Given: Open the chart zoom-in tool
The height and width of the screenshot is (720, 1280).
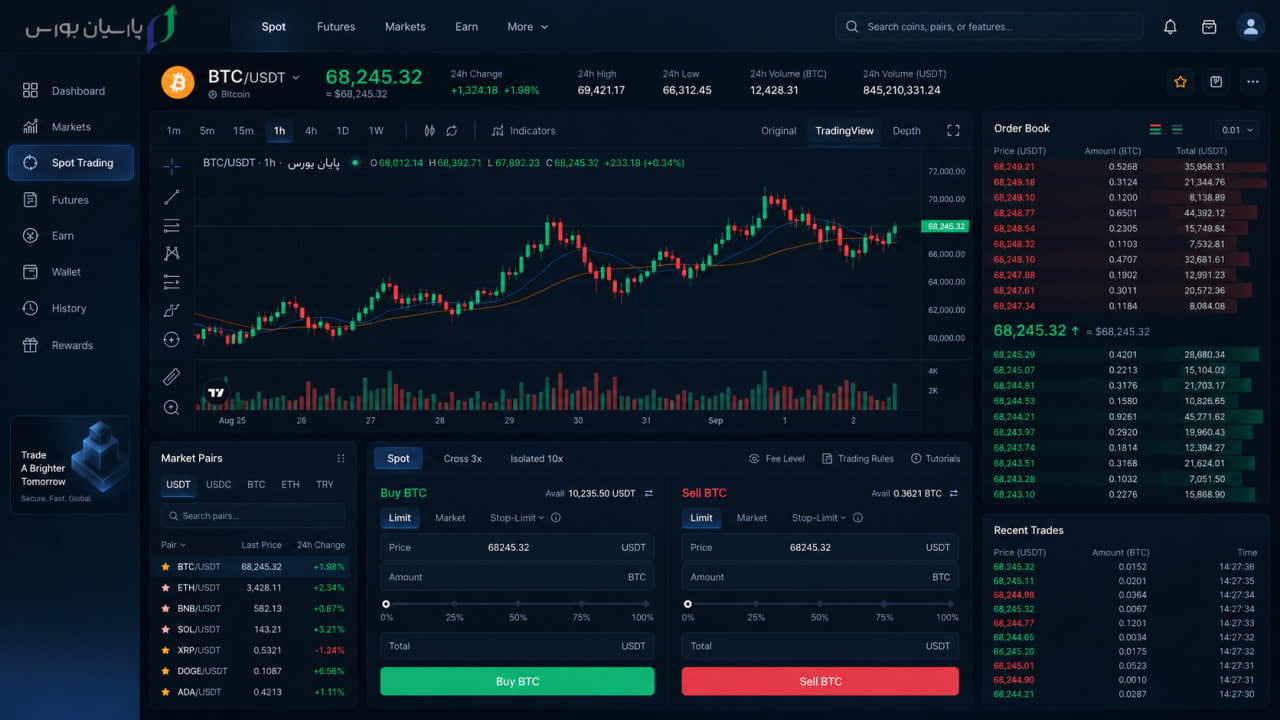Looking at the screenshot, I should click(171, 407).
